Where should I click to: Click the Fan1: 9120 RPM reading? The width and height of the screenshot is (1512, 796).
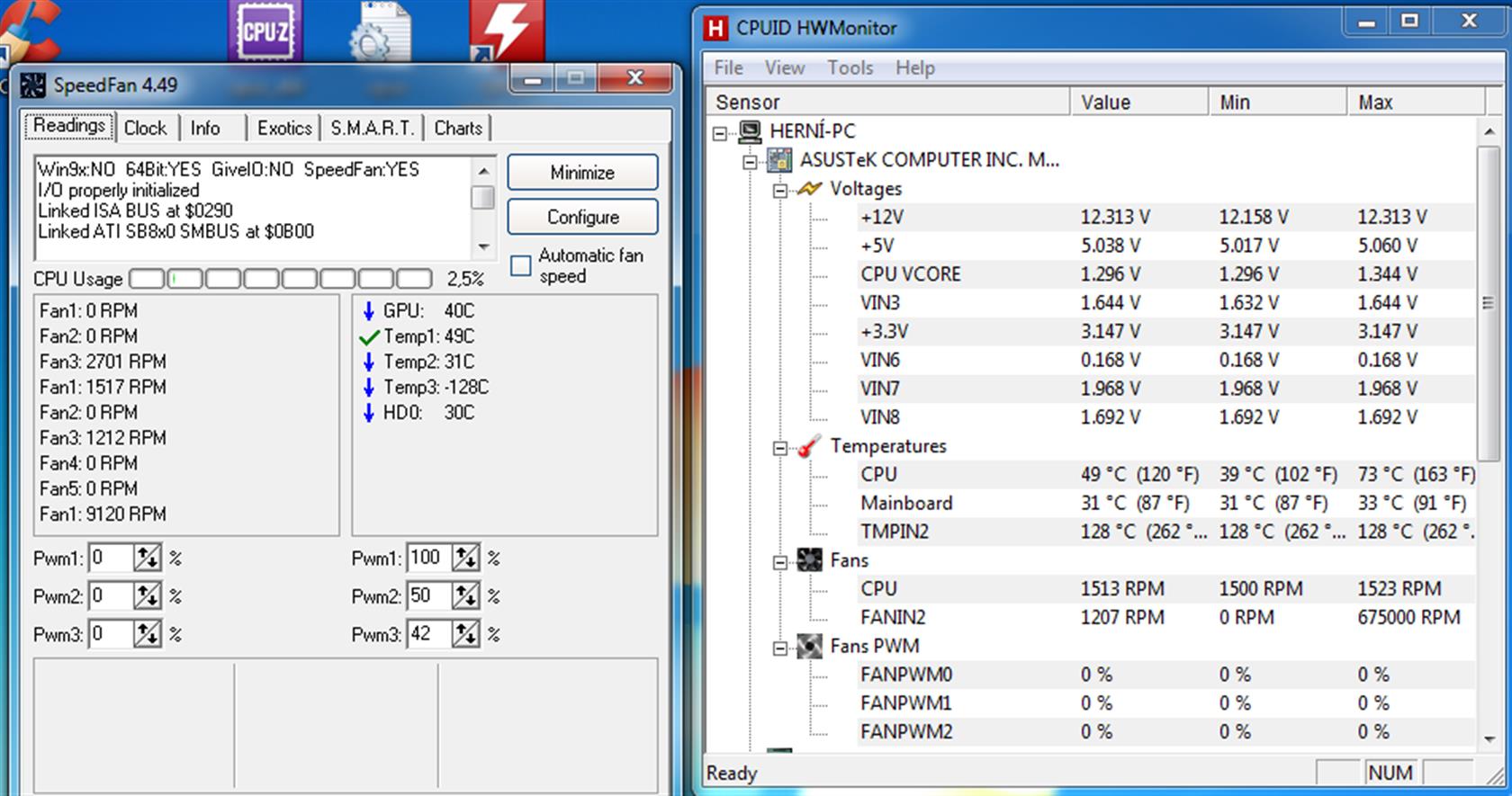click(x=103, y=514)
